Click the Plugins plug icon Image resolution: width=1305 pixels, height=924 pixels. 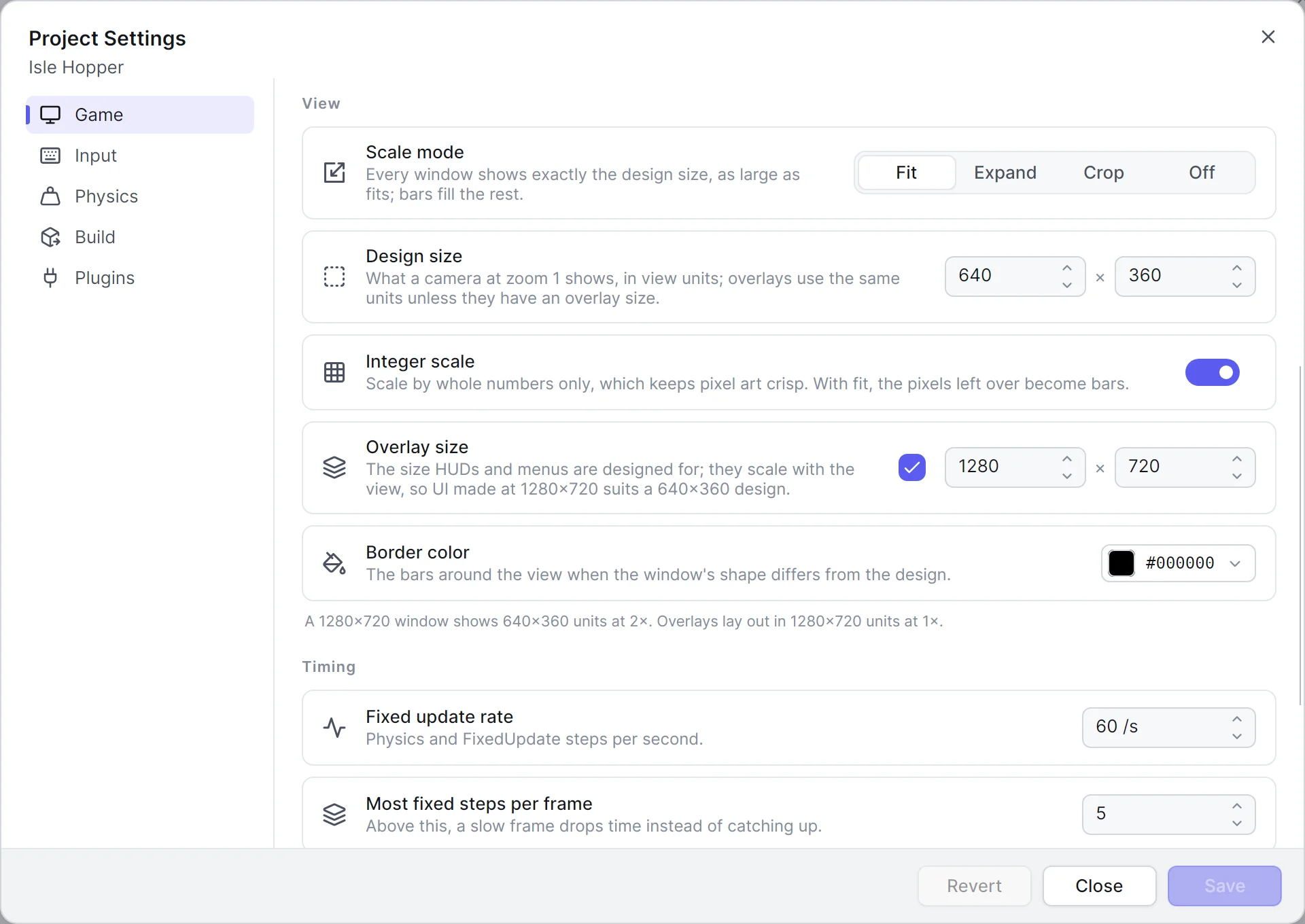click(x=50, y=278)
